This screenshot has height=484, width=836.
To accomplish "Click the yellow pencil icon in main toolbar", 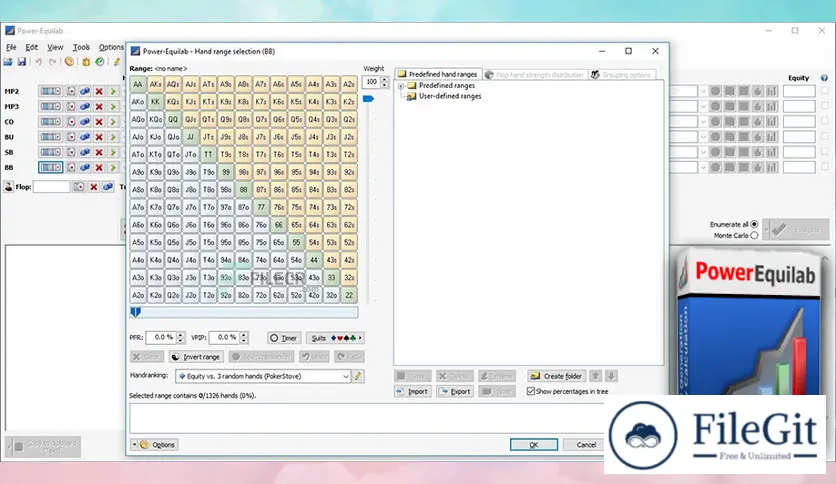I will pyautogui.click(x=117, y=62).
